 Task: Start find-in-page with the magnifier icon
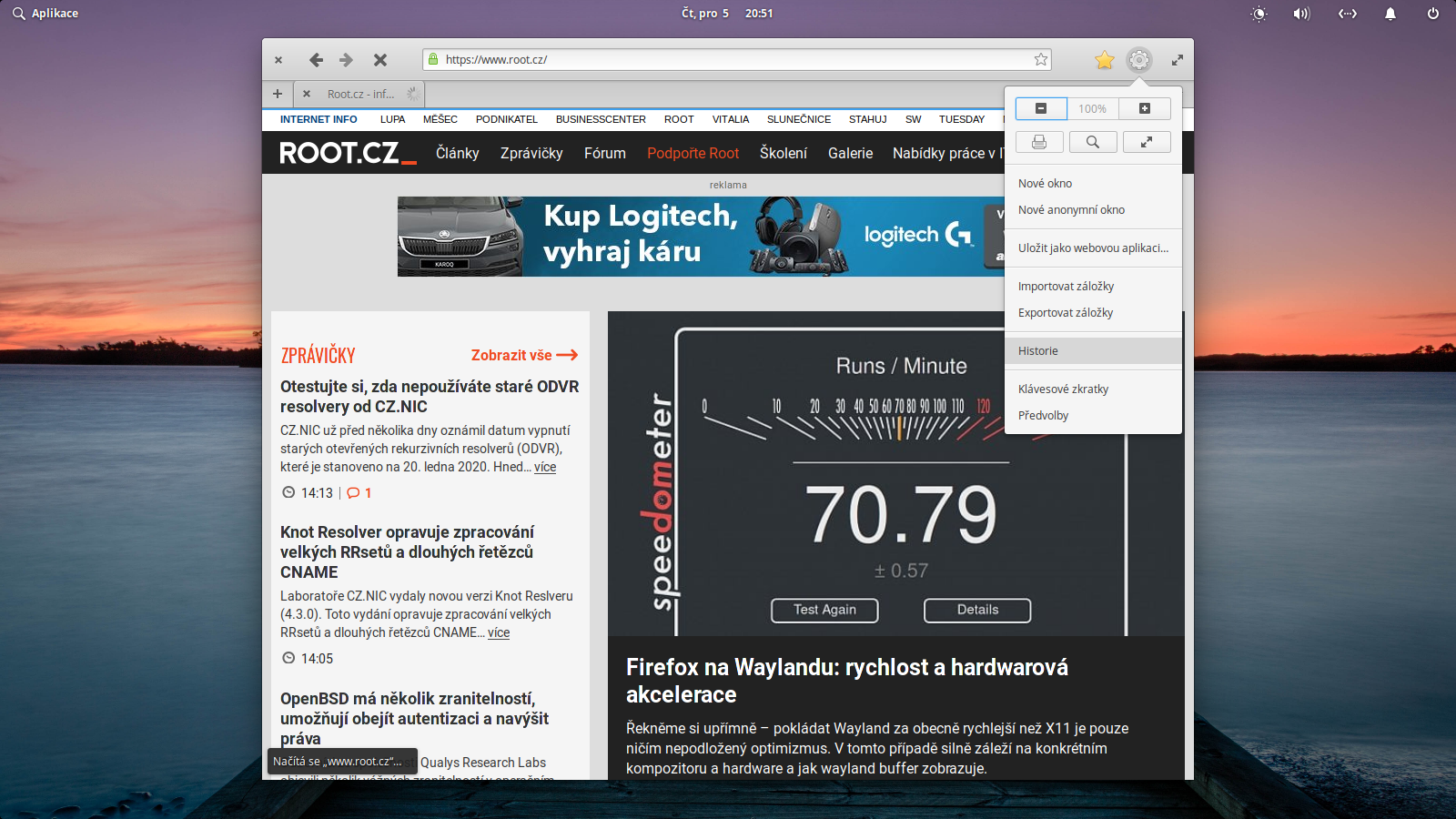[1093, 141]
